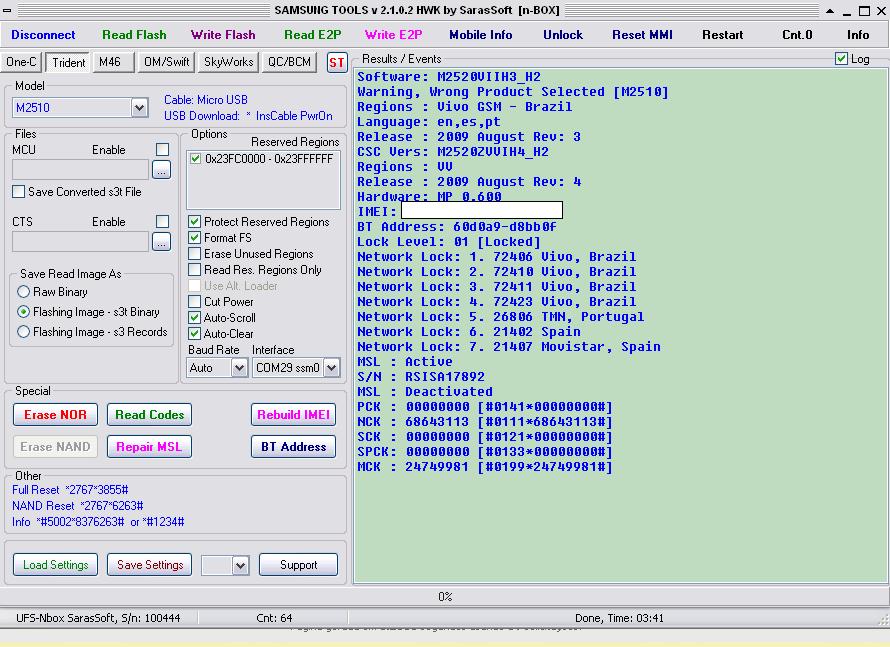
Task: Enable Erase Unused Regions checkbox
Action: pyautogui.click(x=195, y=253)
